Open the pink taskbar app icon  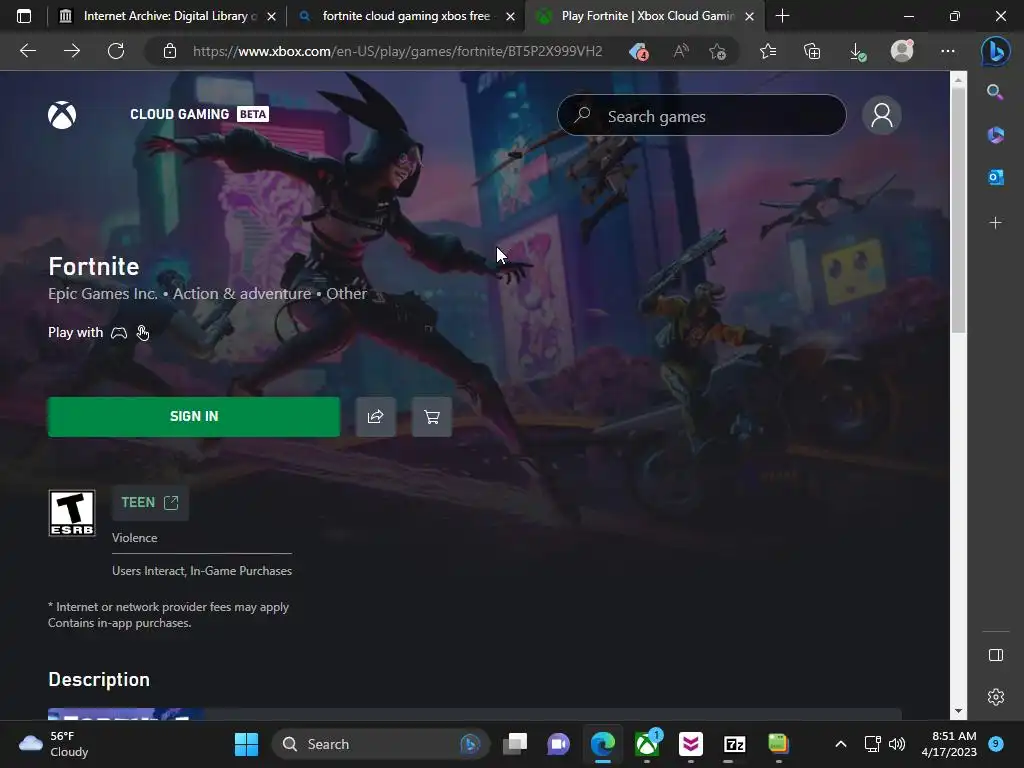pyautogui.click(x=691, y=744)
